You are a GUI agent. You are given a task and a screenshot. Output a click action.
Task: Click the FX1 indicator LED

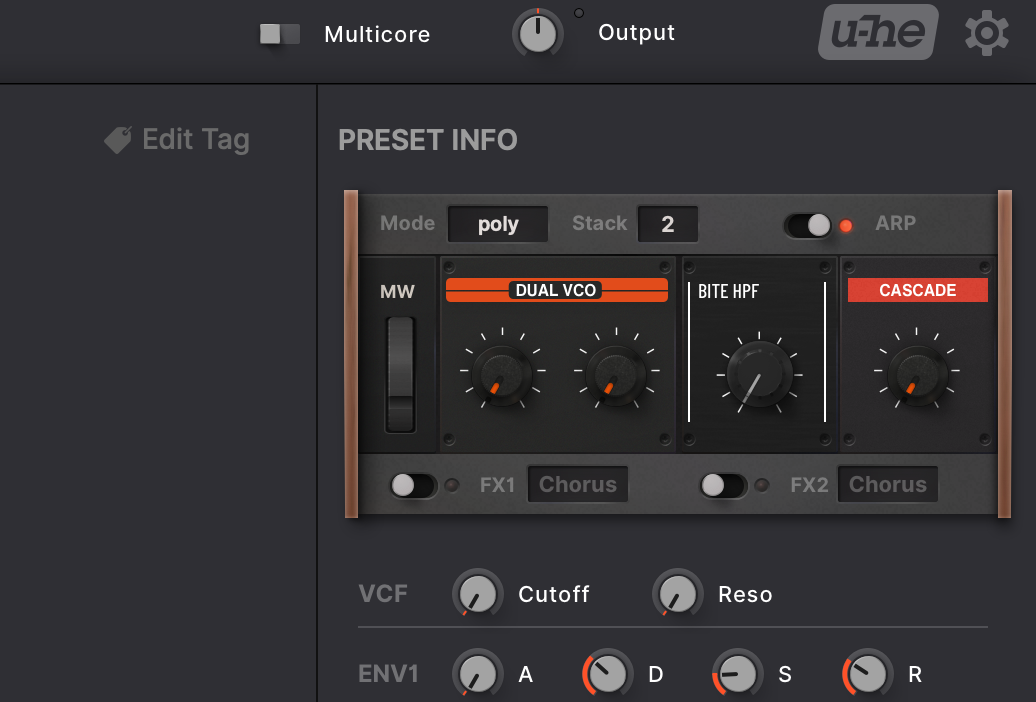[x=452, y=485]
